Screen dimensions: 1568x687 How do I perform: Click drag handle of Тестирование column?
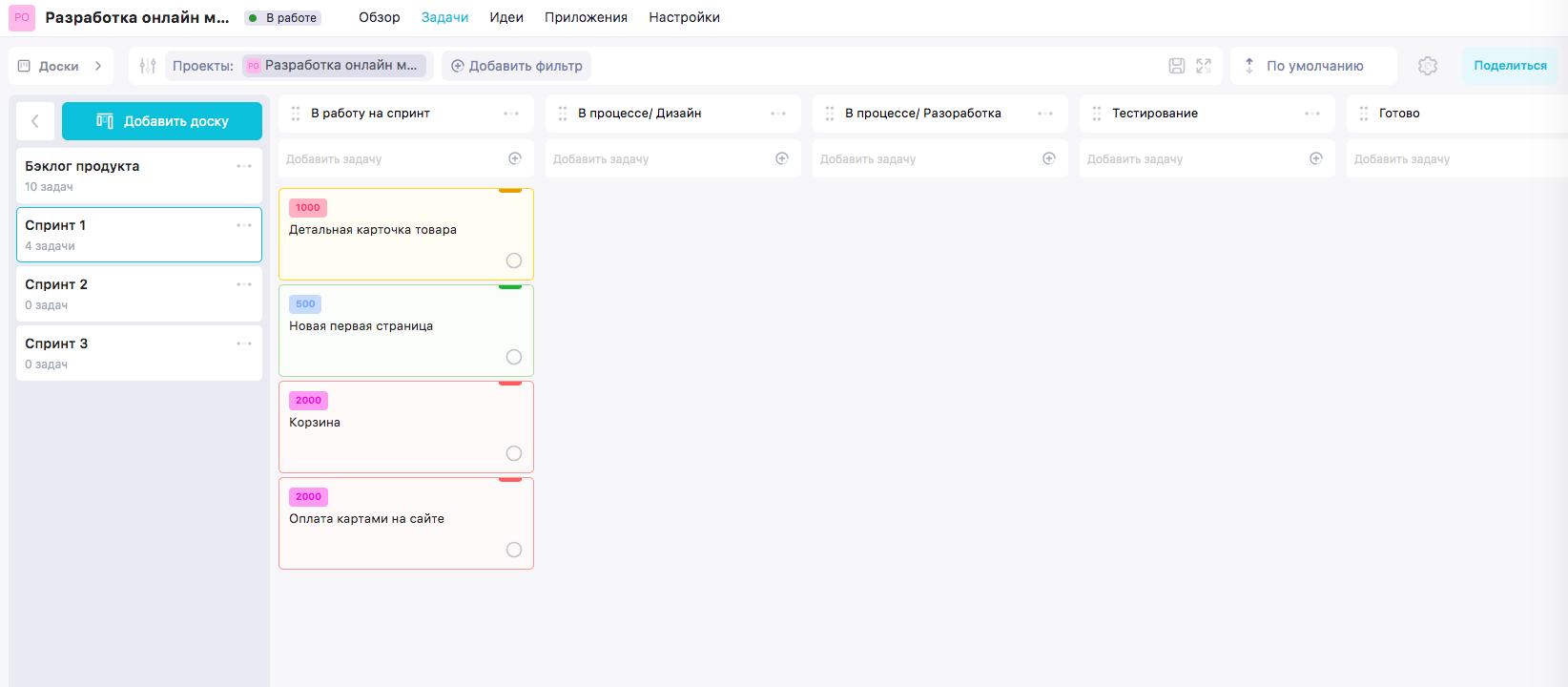pos(1097,114)
